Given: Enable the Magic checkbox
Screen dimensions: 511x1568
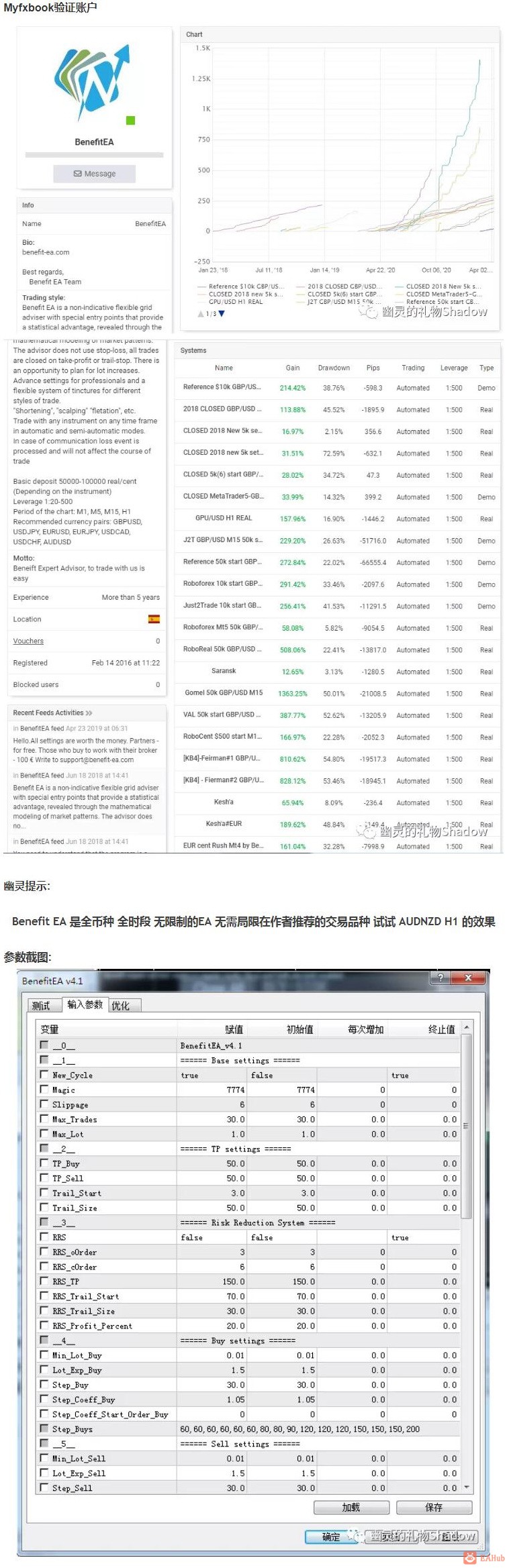Looking at the screenshot, I should click(x=44, y=1090).
